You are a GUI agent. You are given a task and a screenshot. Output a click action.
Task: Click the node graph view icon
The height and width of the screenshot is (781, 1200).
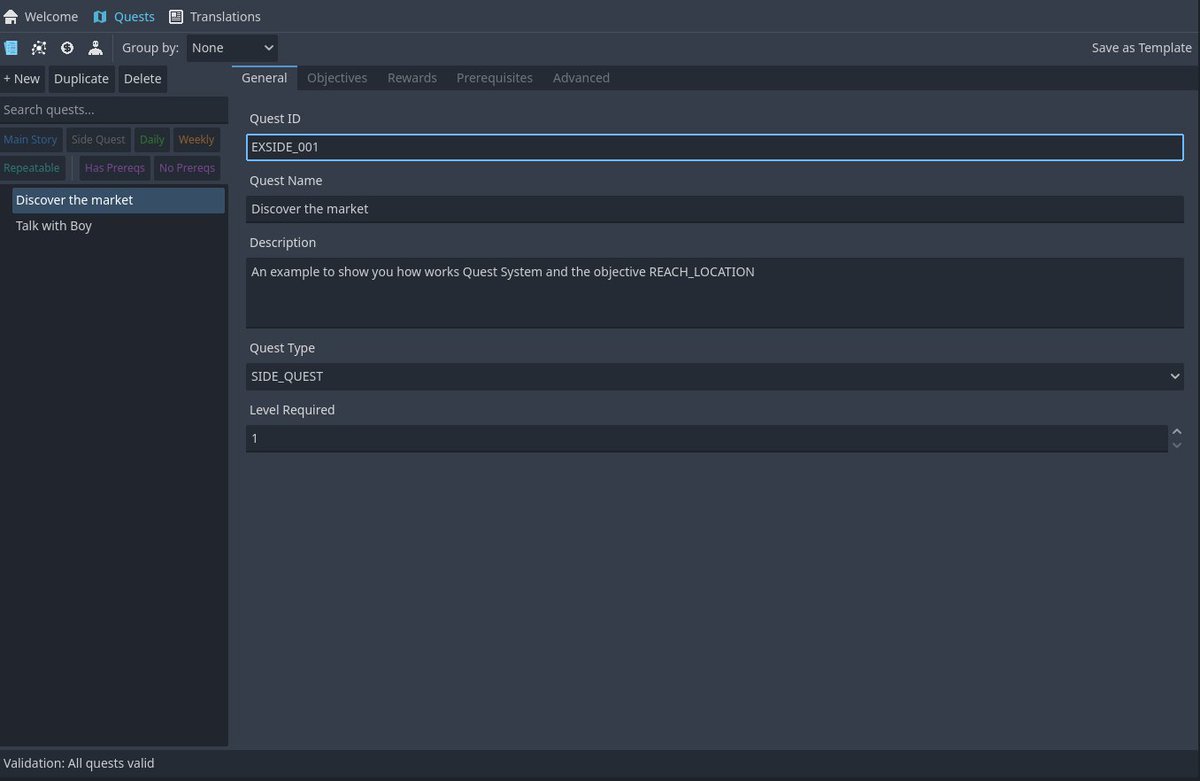(39, 48)
